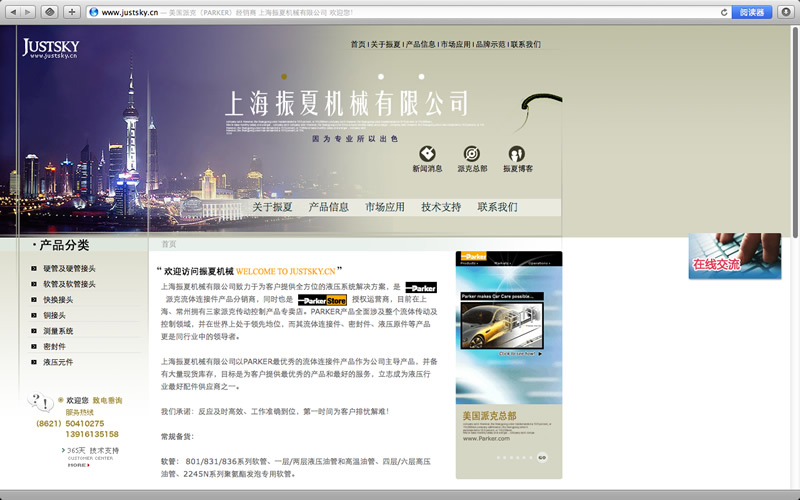Select 技术支持 in the main navigation bar
This screenshot has height=500, width=800.
point(441,207)
